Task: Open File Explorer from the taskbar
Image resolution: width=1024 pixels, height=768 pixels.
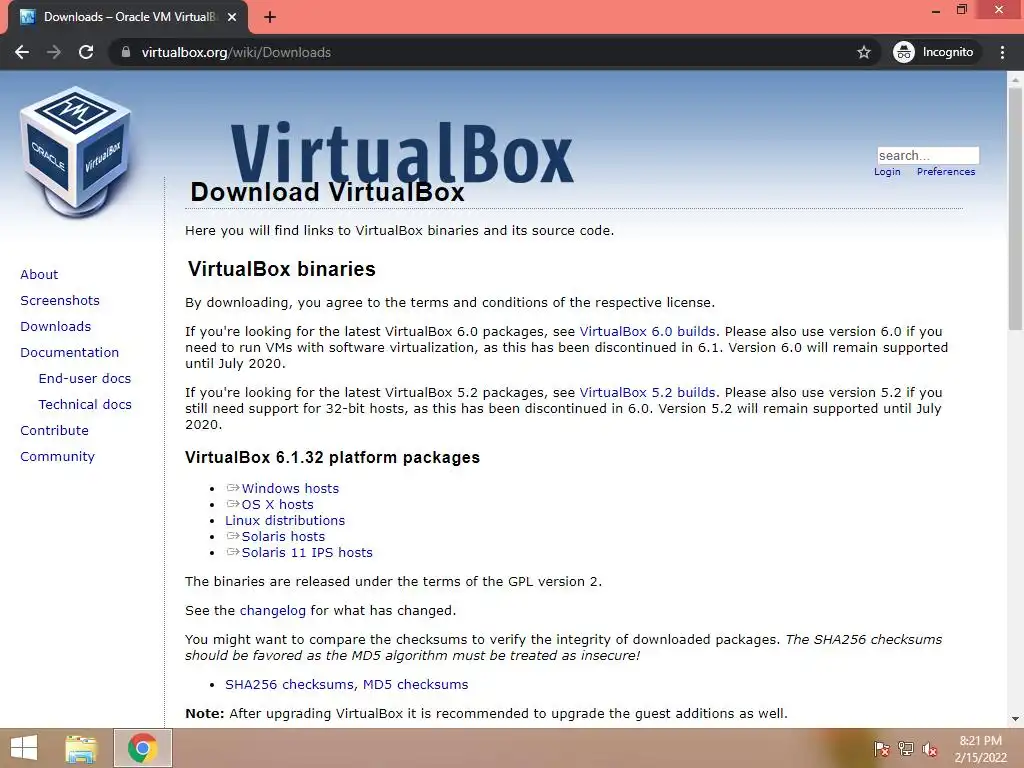Action: (x=81, y=748)
